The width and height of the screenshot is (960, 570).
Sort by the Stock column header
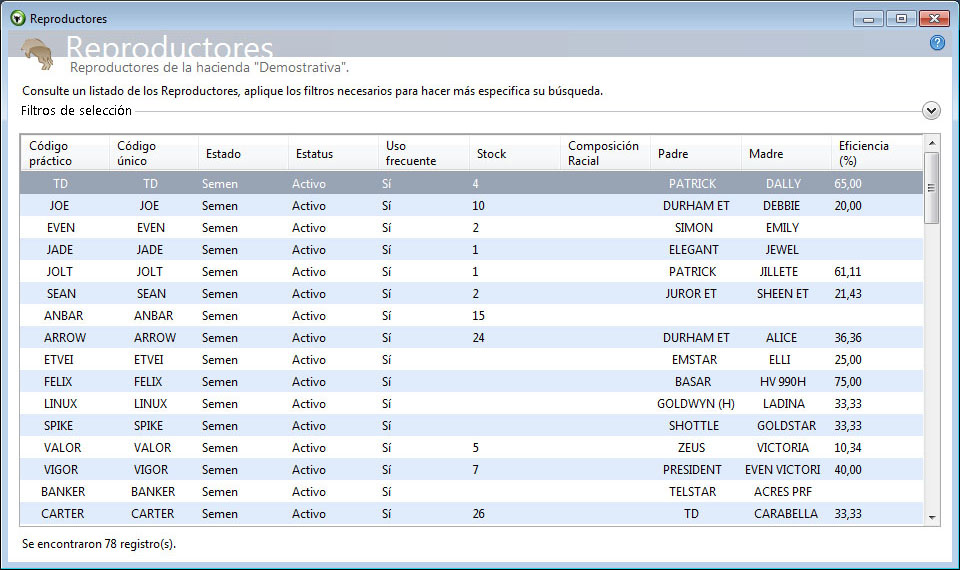click(x=514, y=153)
